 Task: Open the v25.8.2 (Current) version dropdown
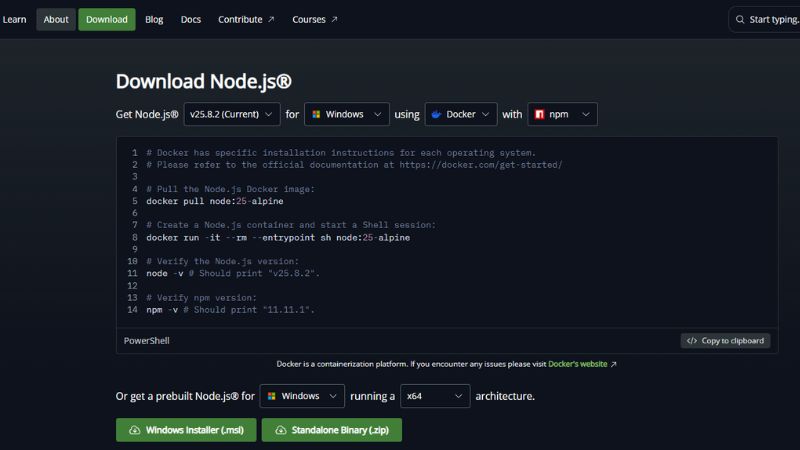(232, 114)
